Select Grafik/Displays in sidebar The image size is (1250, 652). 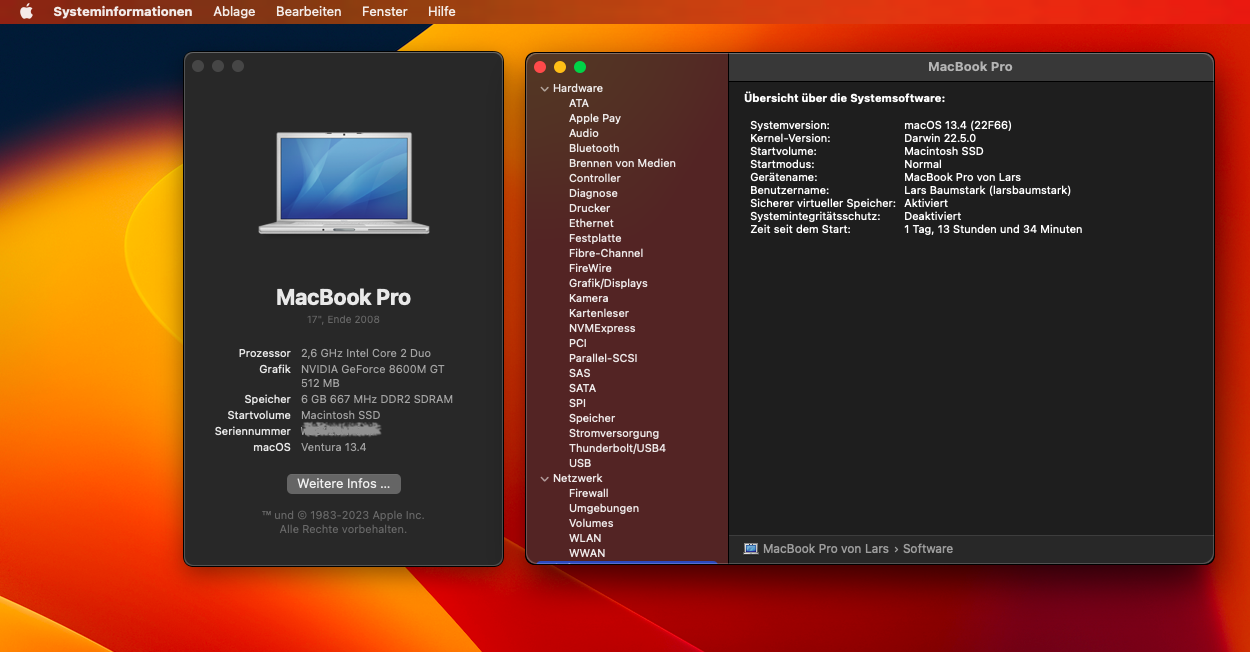pyautogui.click(x=608, y=283)
